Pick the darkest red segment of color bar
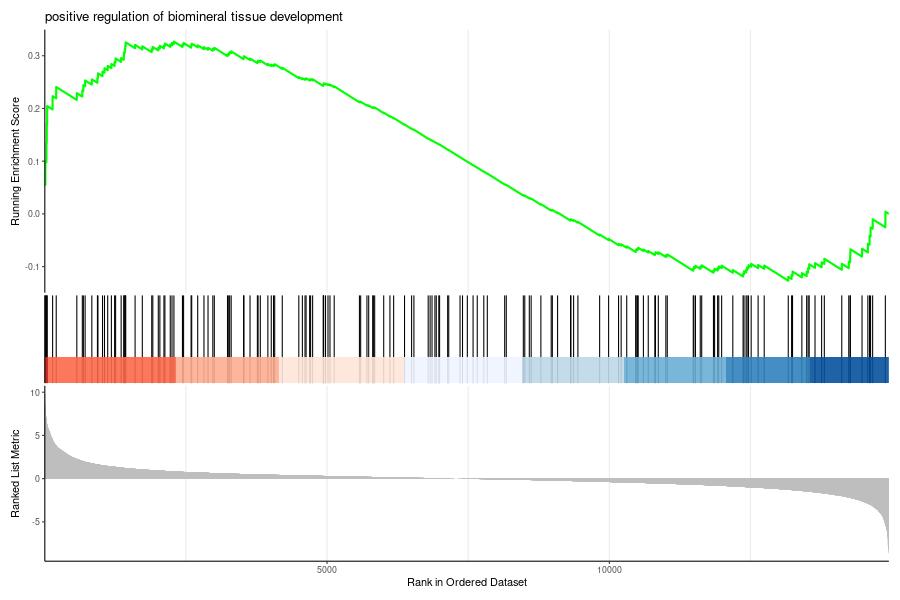 tap(110, 370)
